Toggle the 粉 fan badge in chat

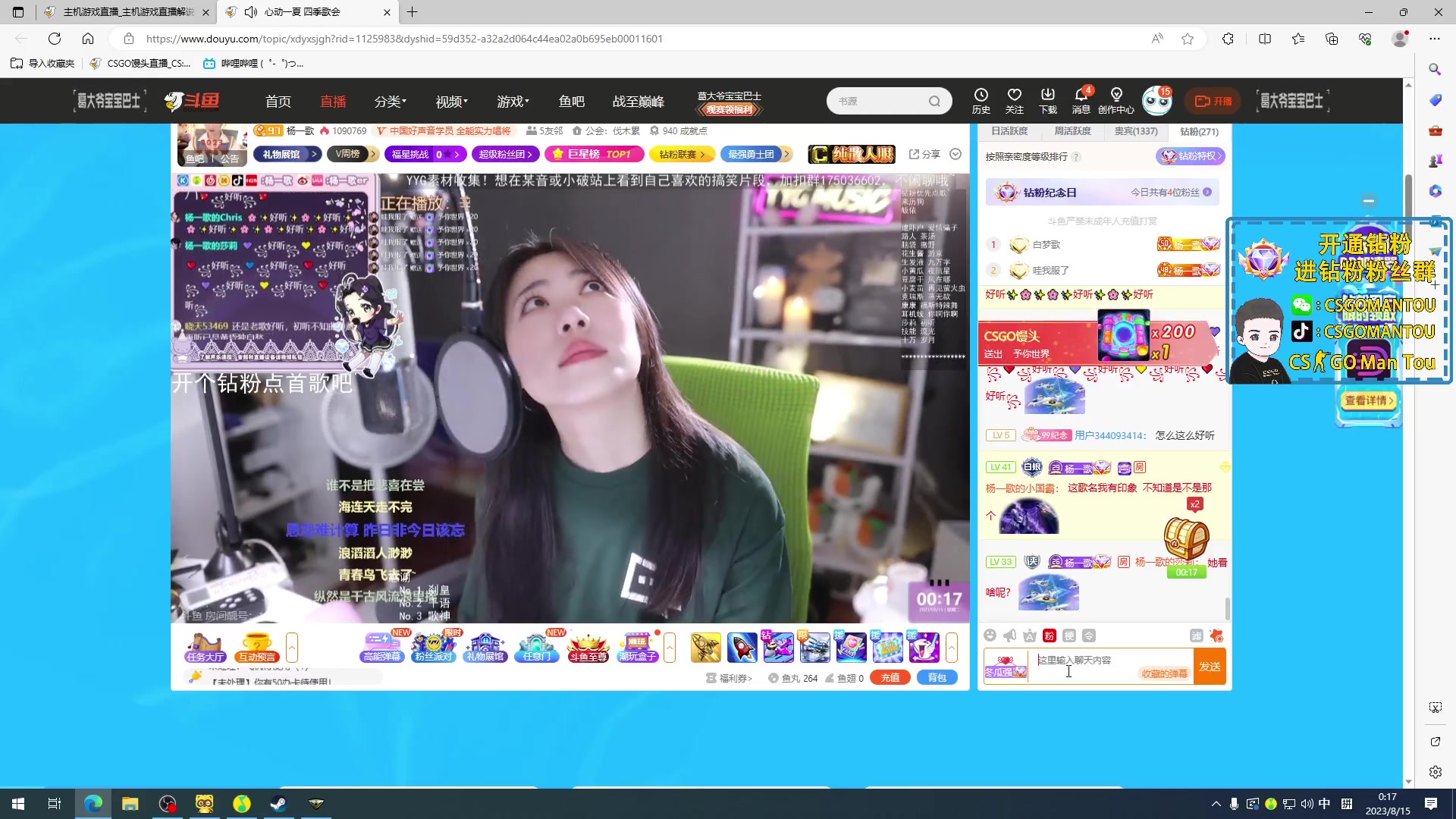1050,636
